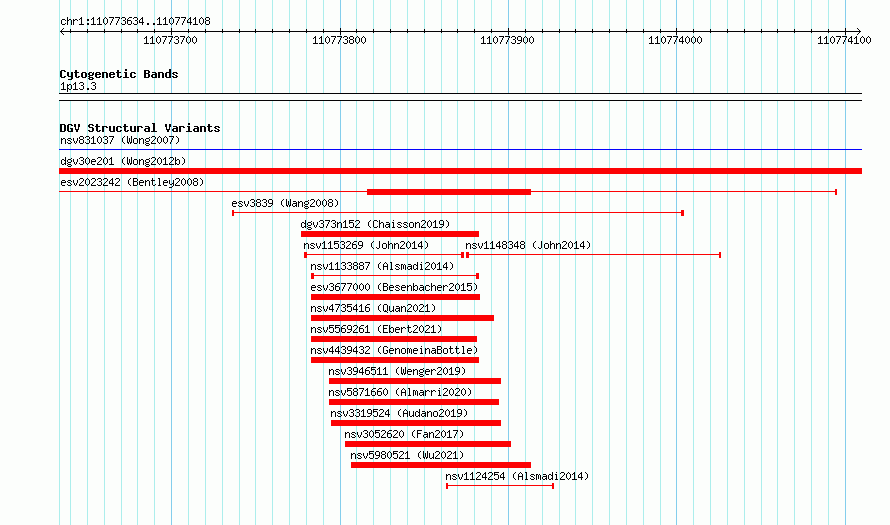Open nsv3946511 (Wenger2019) label
The height and width of the screenshot is (525, 890).
(397, 371)
